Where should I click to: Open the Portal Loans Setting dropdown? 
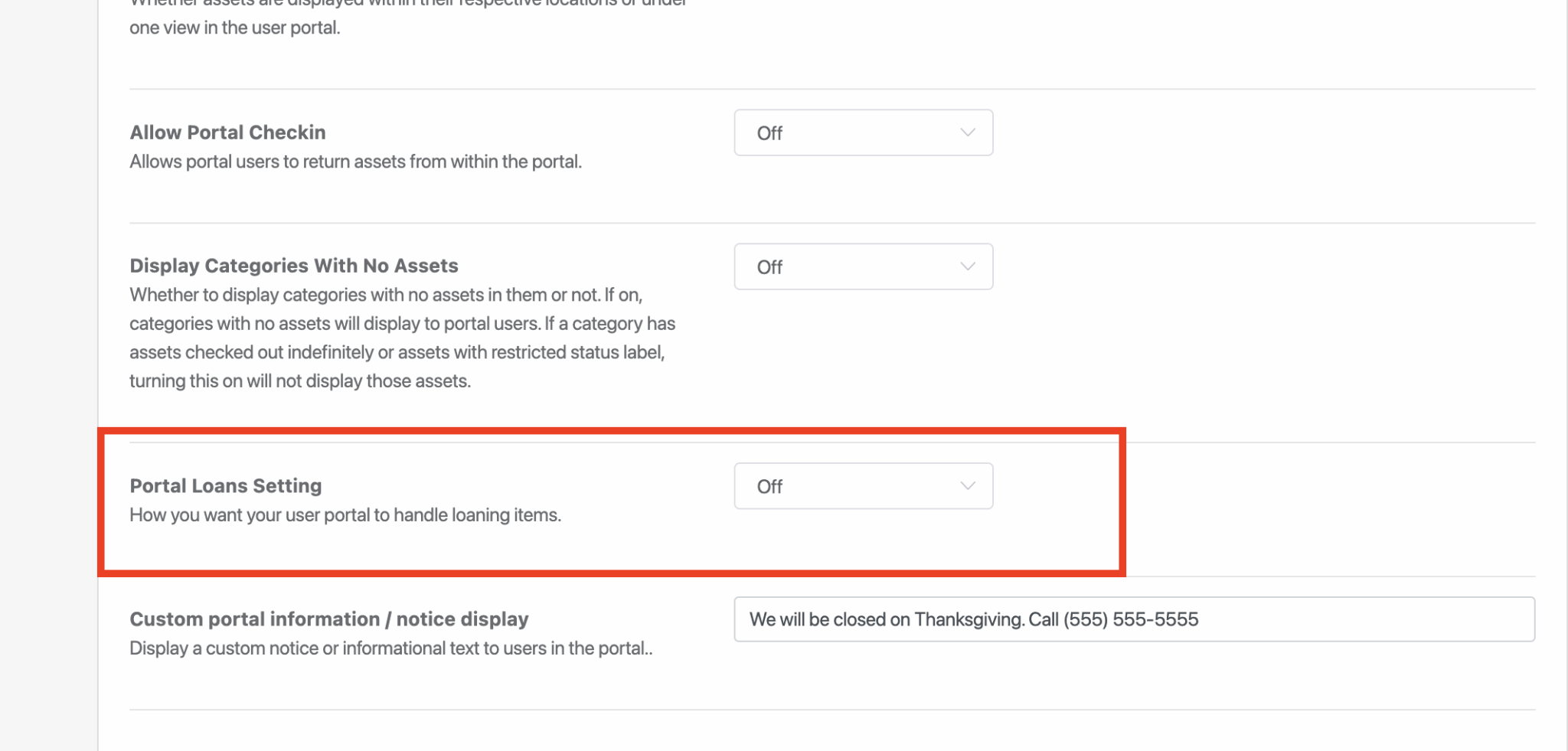click(x=863, y=487)
